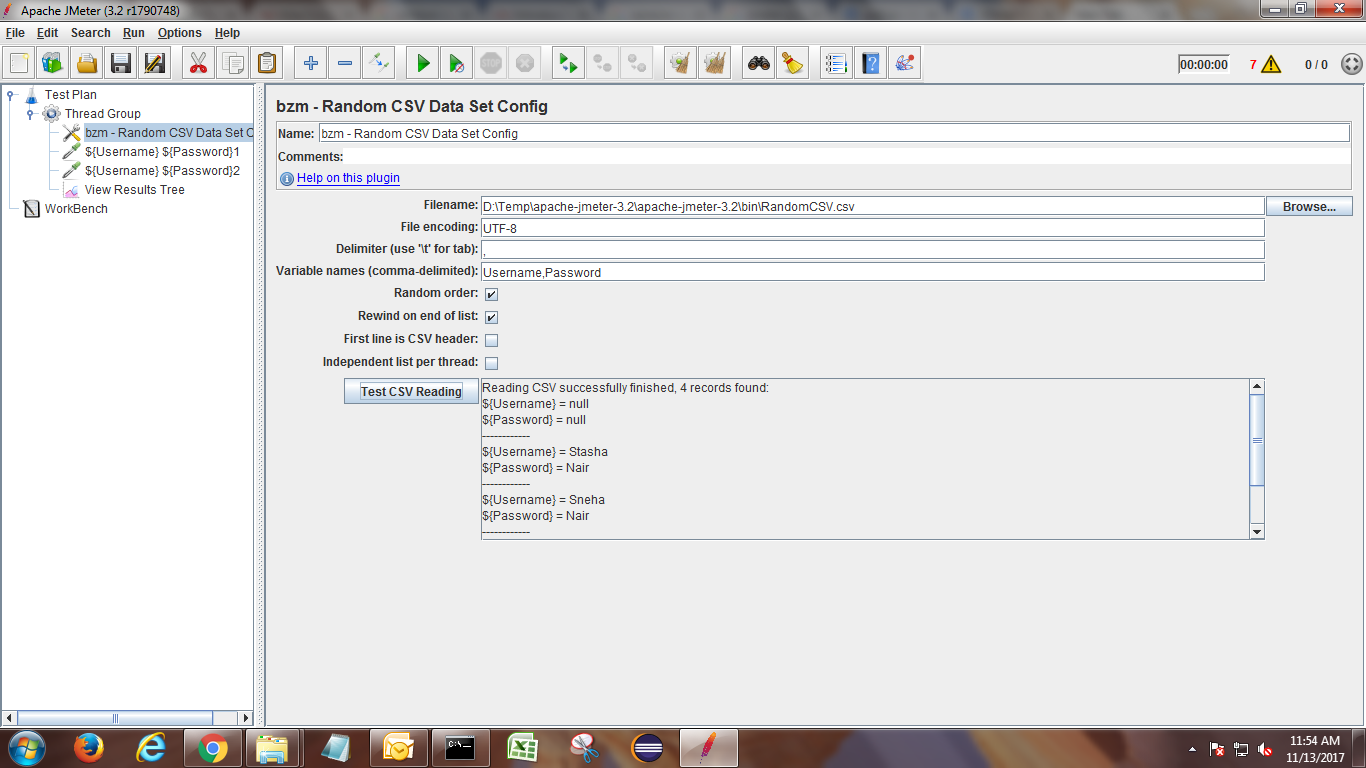Reset search with yellow broom icon
The width and height of the screenshot is (1366, 768).
coord(793,63)
